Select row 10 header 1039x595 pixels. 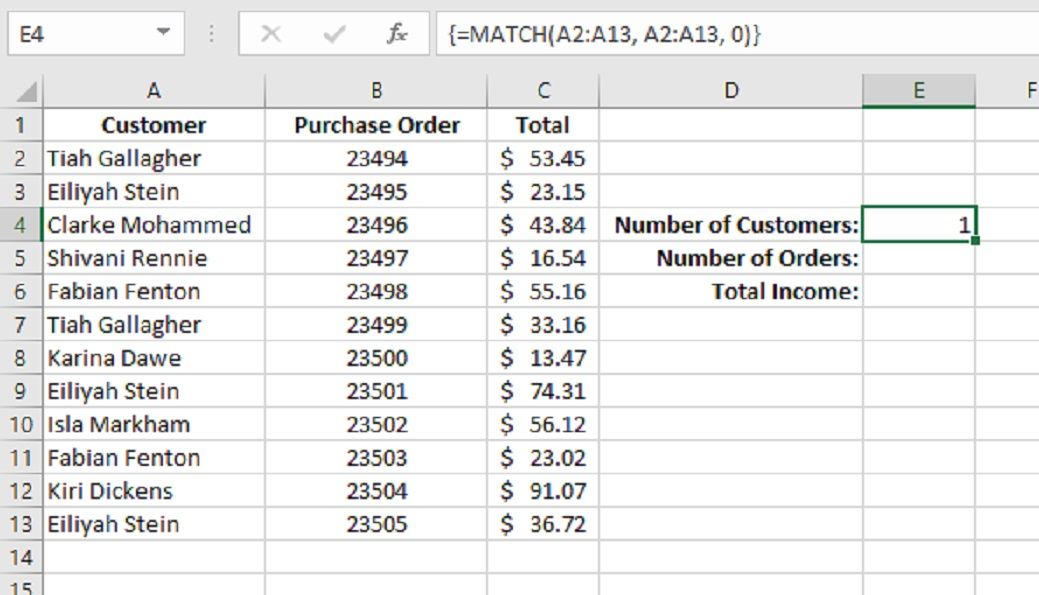[x=21, y=424]
